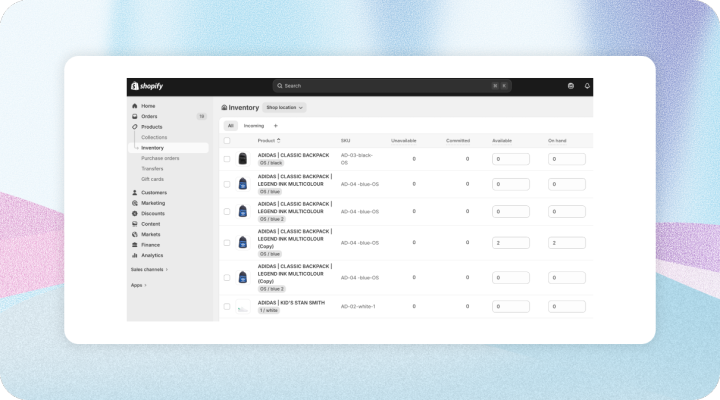Click the search magnifier icon
Image resolution: width=720 pixels, height=400 pixels.
click(x=280, y=86)
